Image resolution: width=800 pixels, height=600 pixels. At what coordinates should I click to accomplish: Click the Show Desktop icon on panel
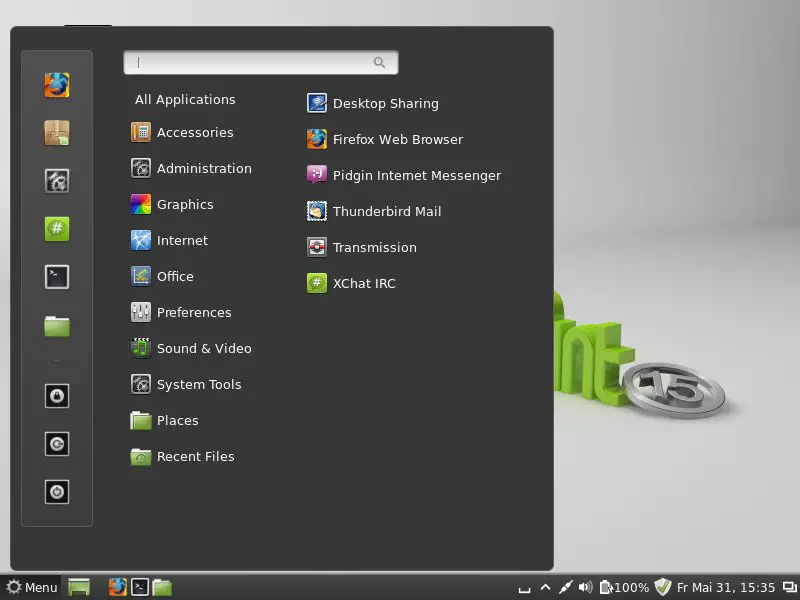click(79, 587)
